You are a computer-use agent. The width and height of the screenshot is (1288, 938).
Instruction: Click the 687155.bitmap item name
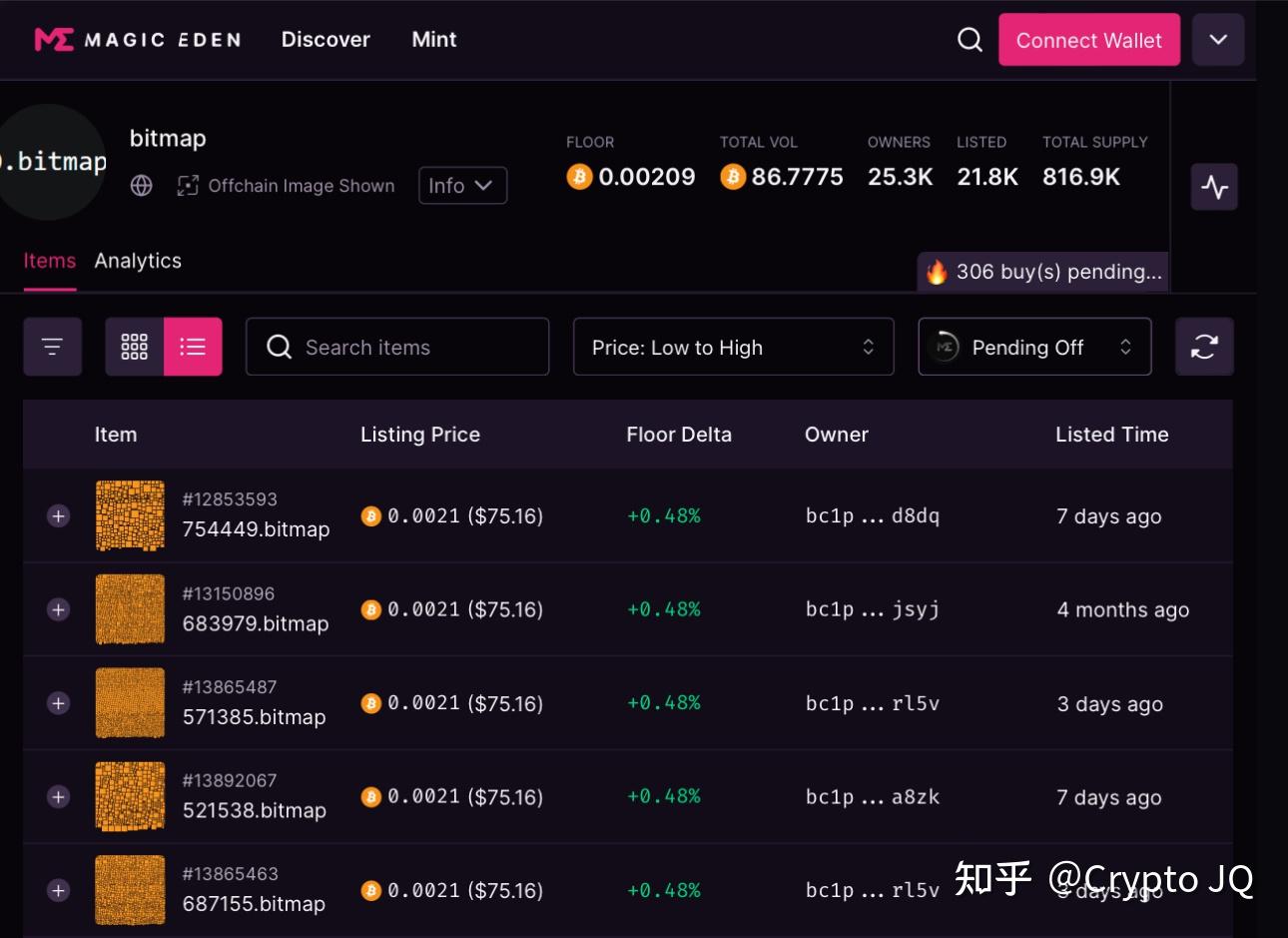tap(255, 904)
